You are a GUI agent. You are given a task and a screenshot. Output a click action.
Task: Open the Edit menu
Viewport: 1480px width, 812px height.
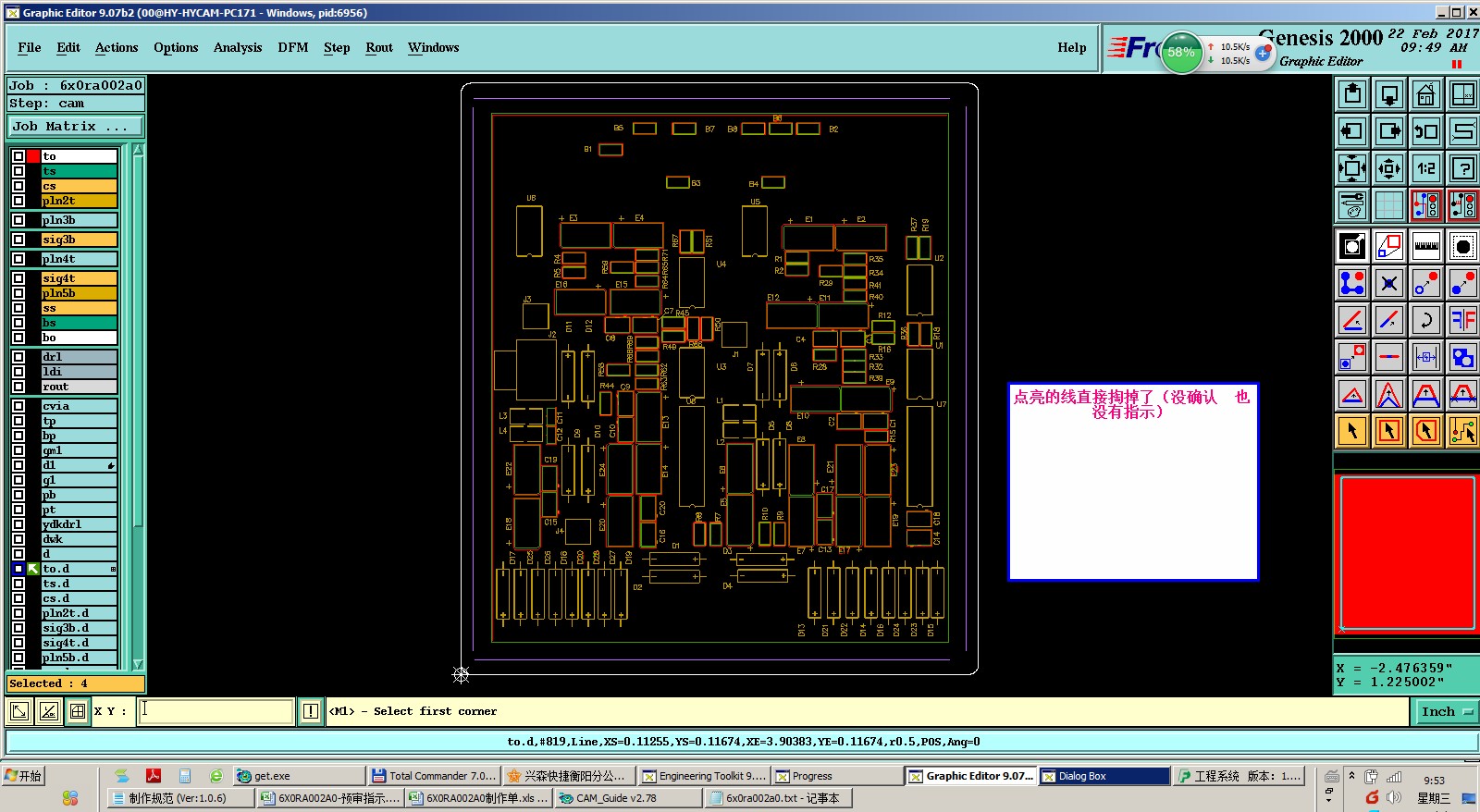point(68,48)
